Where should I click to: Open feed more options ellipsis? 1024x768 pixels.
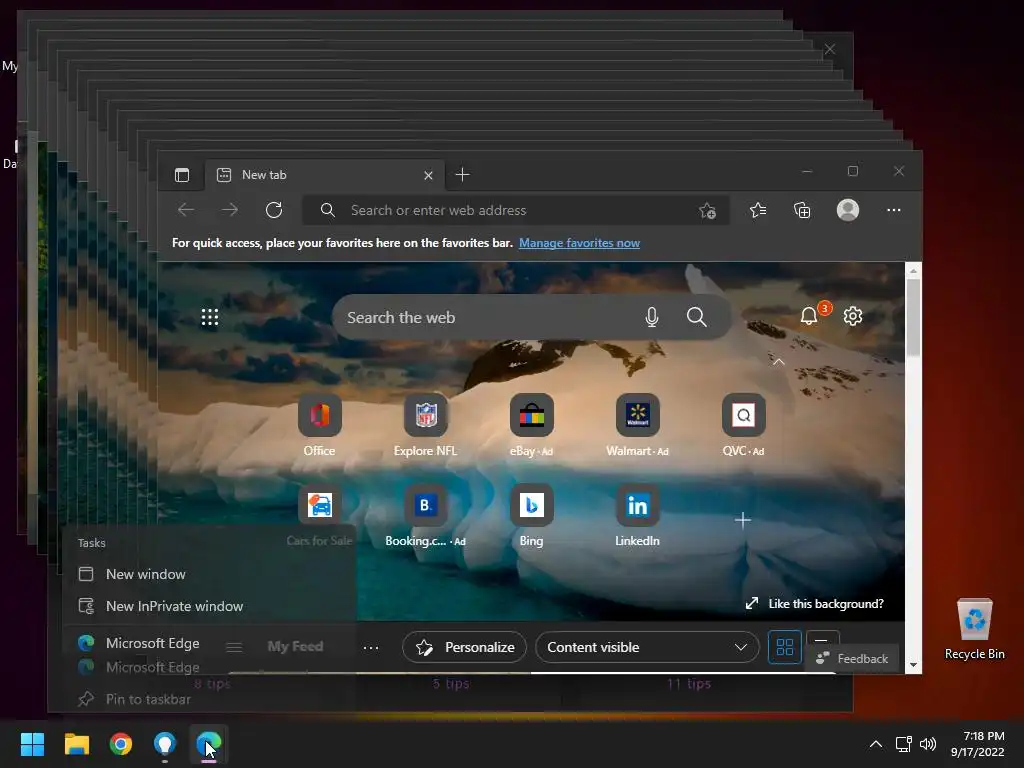pyautogui.click(x=371, y=647)
